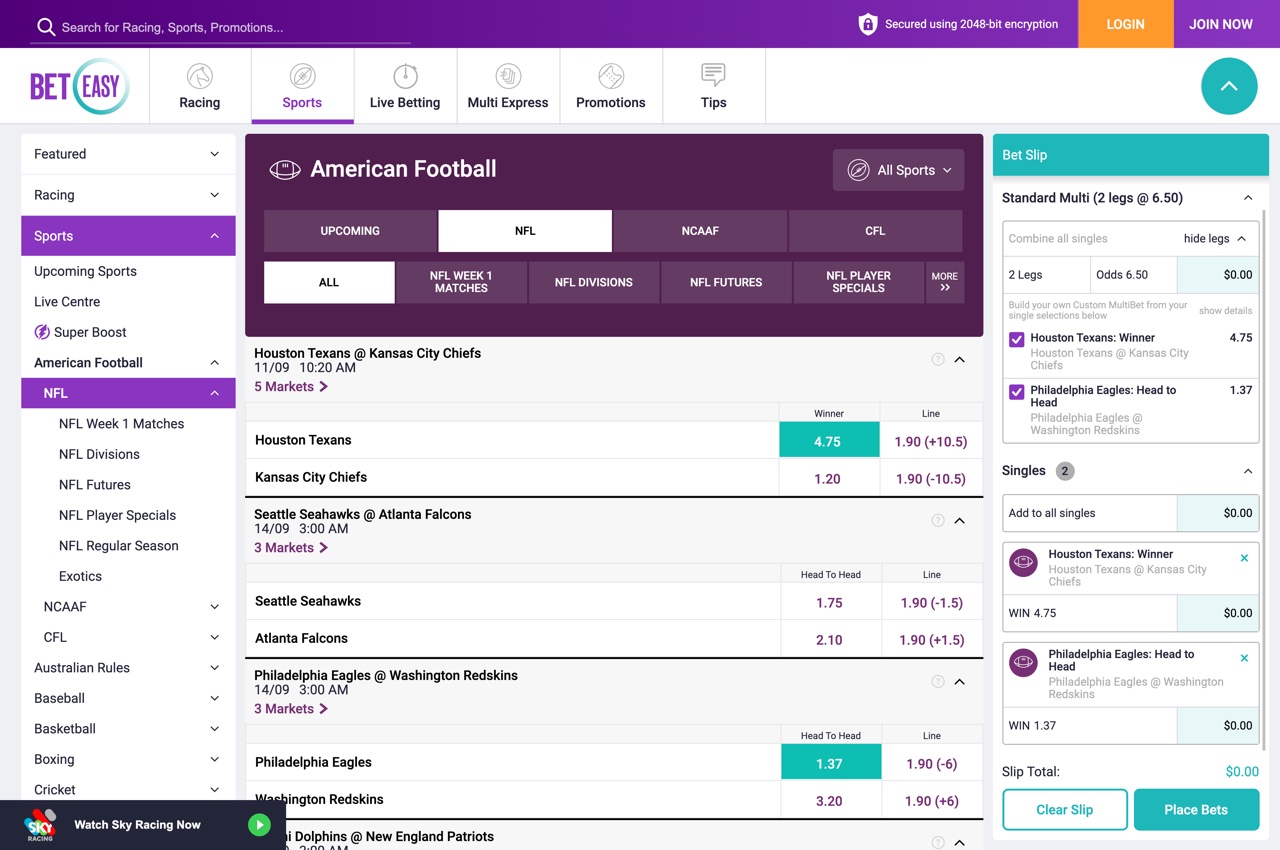Click football icon on Houston Texans single
This screenshot has width=1280, height=850.
tap(1024, 562)
